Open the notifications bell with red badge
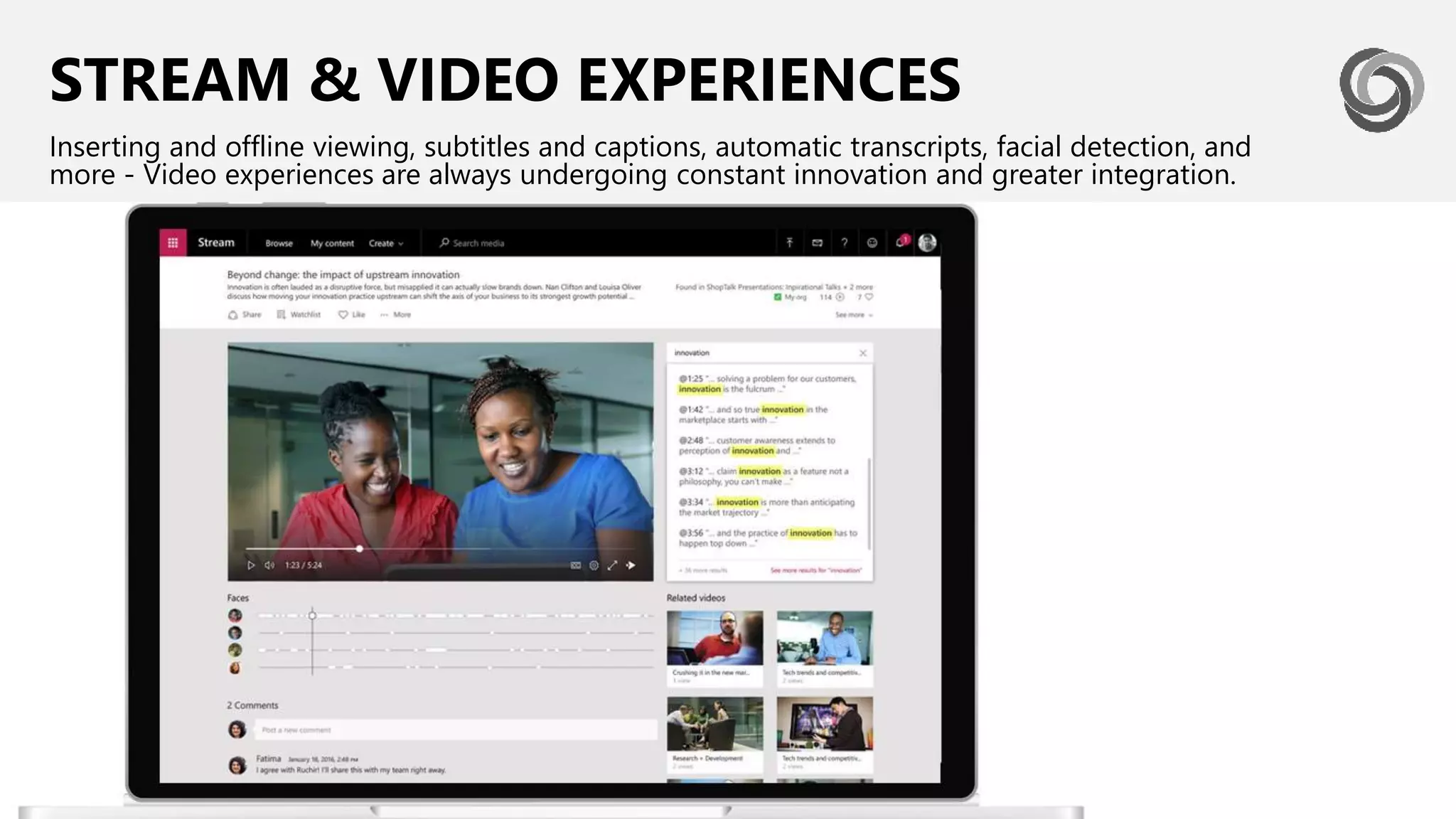 coord(902,242)
